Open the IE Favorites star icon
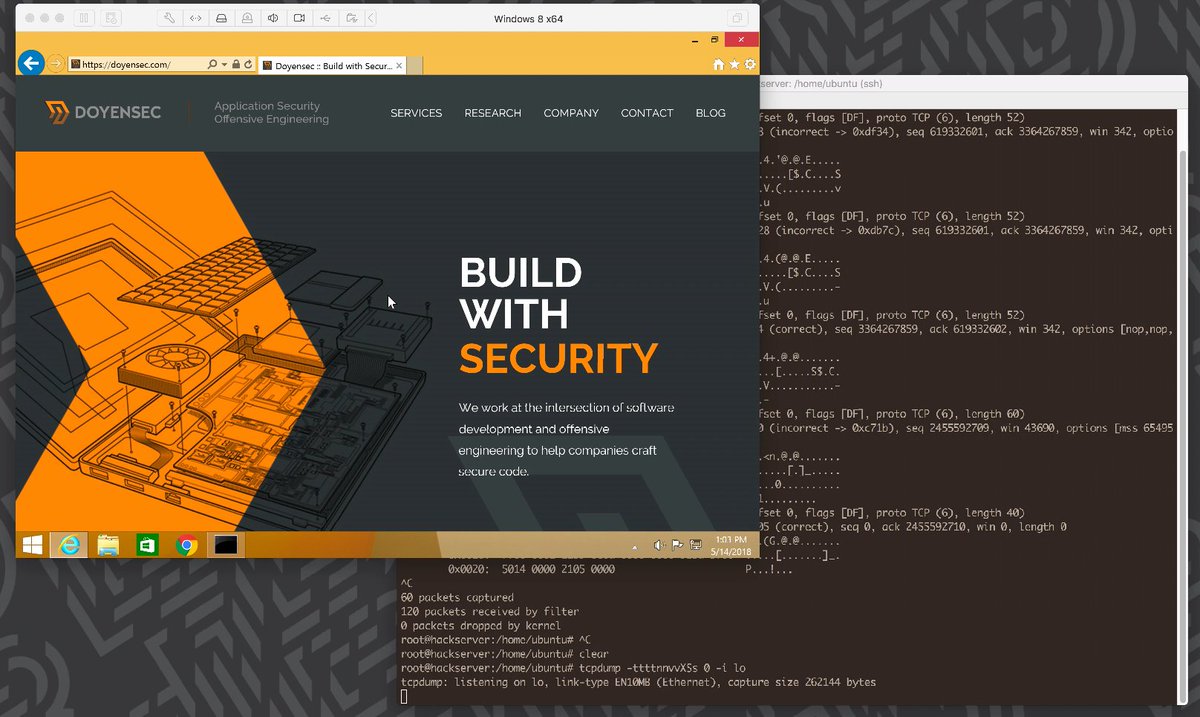 tap(734, 64)
